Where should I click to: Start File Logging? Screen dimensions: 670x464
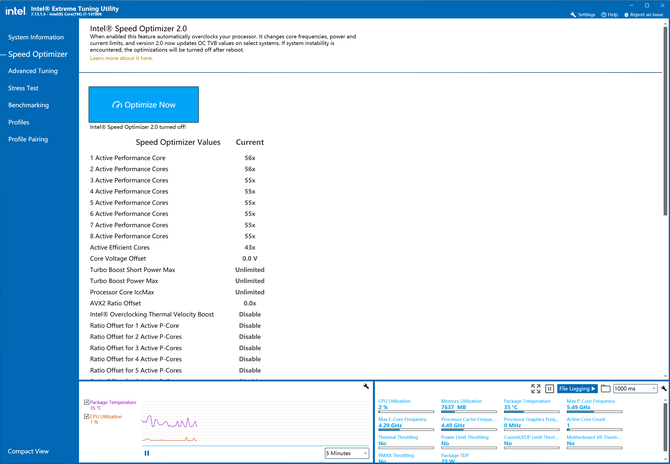pyautogui.click(x=577, y=388)
